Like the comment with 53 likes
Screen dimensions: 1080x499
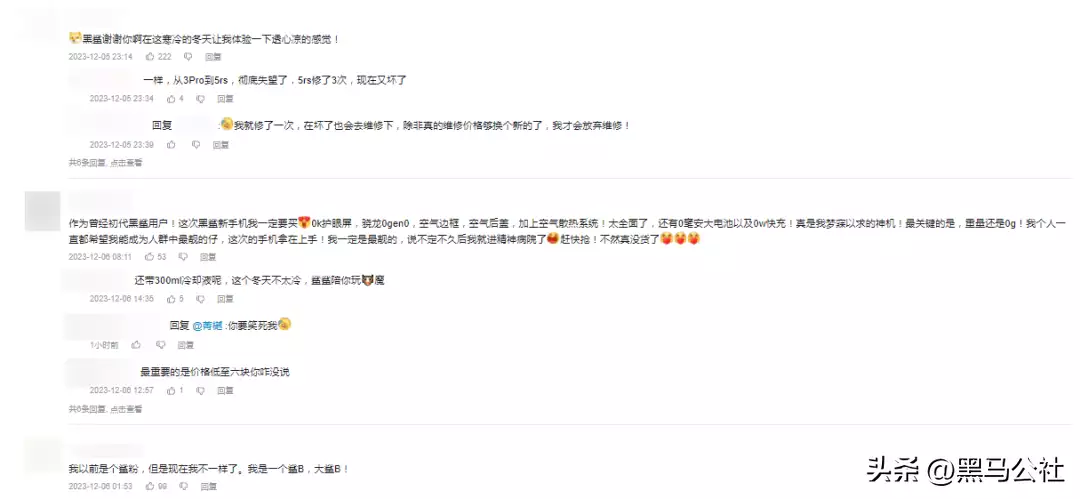click(x=149, y=257)
